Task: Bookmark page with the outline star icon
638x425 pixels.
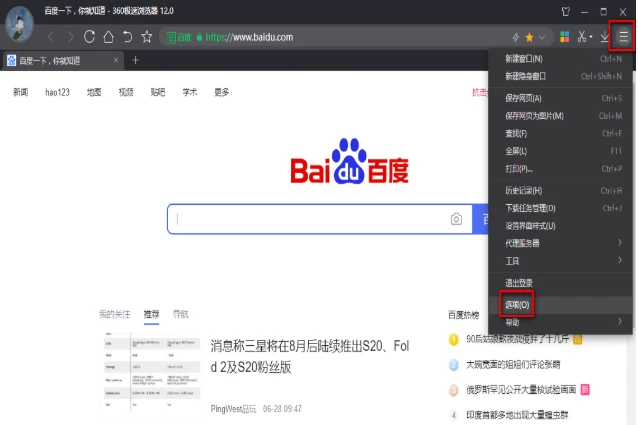Action: point(146,37)
